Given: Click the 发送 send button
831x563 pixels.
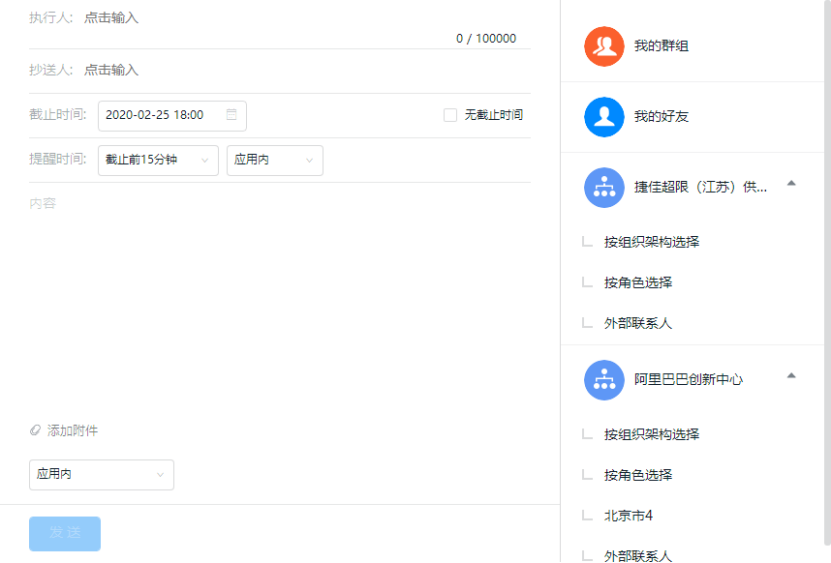Looking at the screenshot, I should pyautogui.click(x=65, y=533).
